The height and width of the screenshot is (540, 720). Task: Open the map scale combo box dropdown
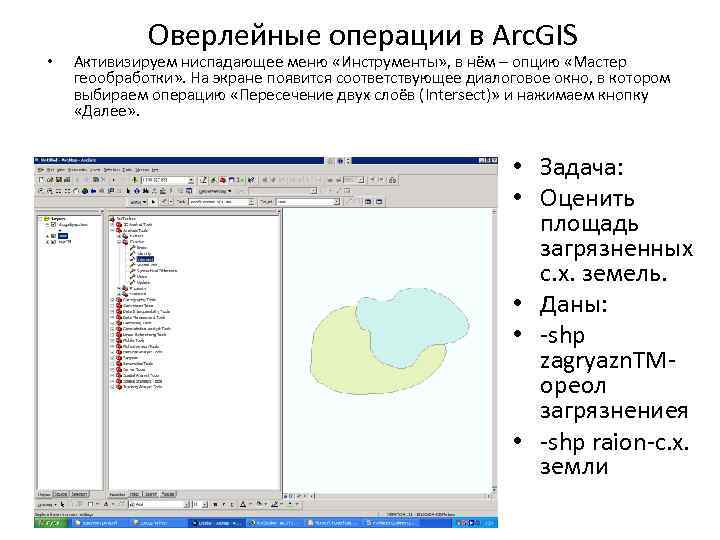[x=191, y=180]
